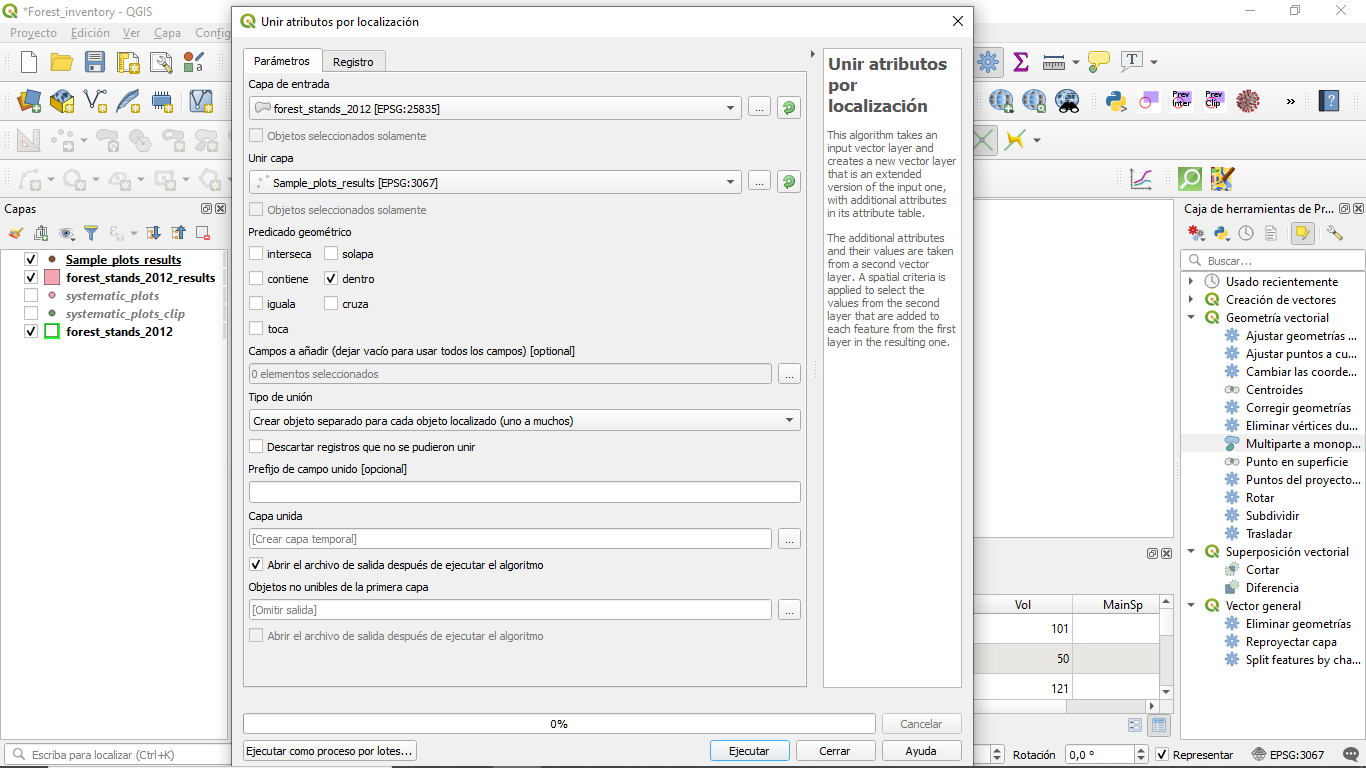Uncheck the dentro predicate

(x=331, y=279)
